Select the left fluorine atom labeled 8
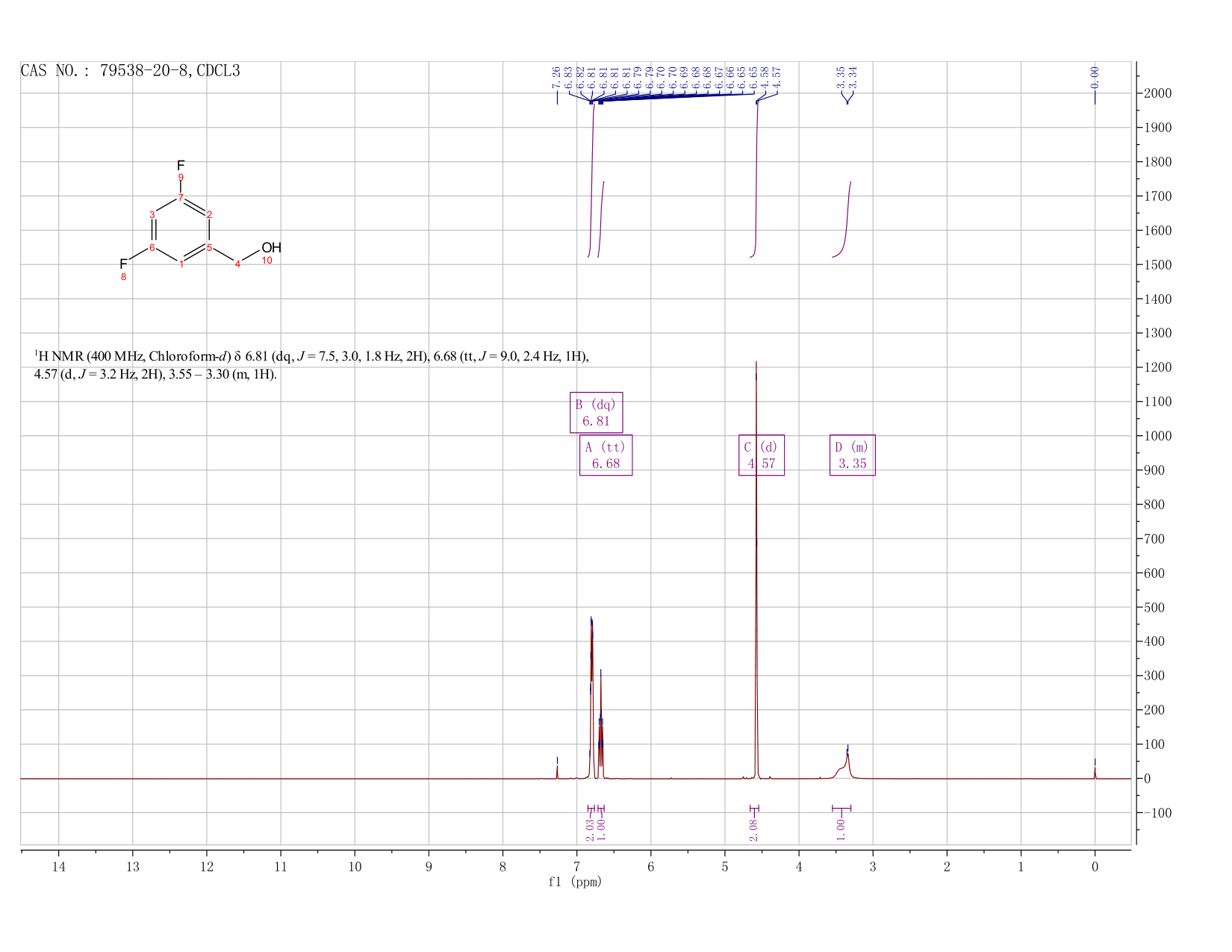This screenshot has height=952, width=1232. (x=124, y=264)
